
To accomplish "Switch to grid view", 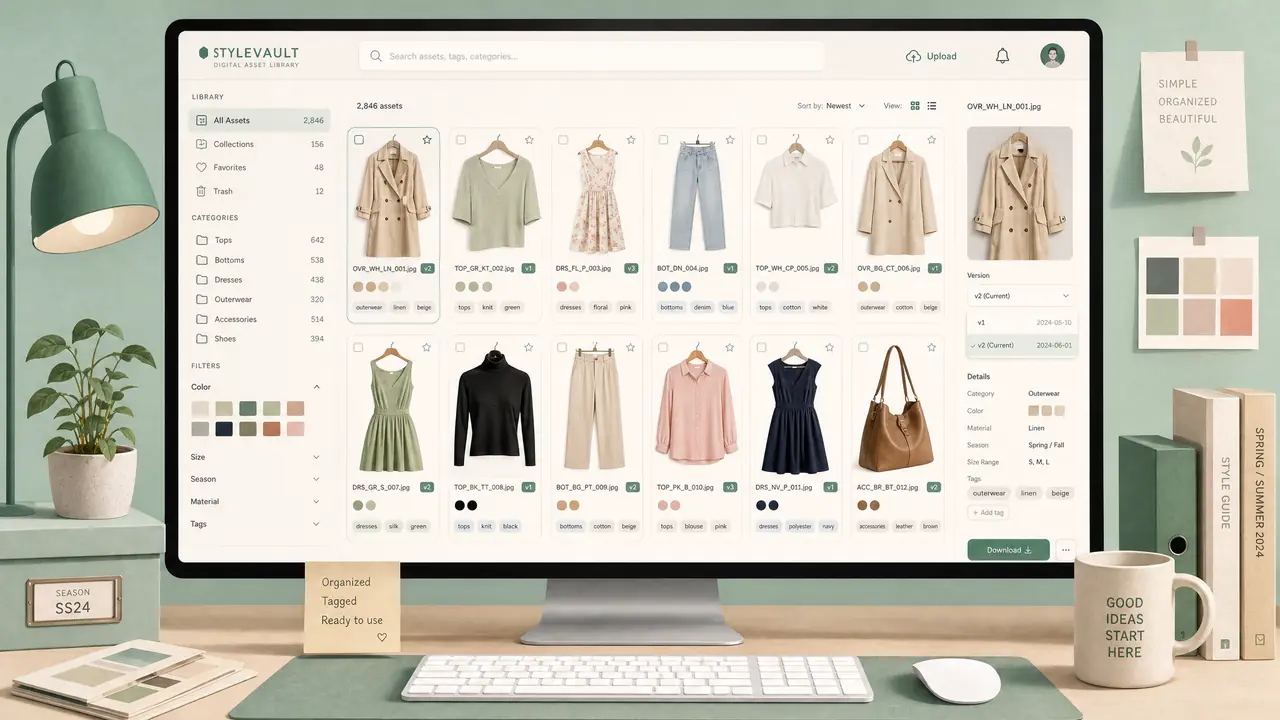I will pyautogui.click(x=915, y=106).
